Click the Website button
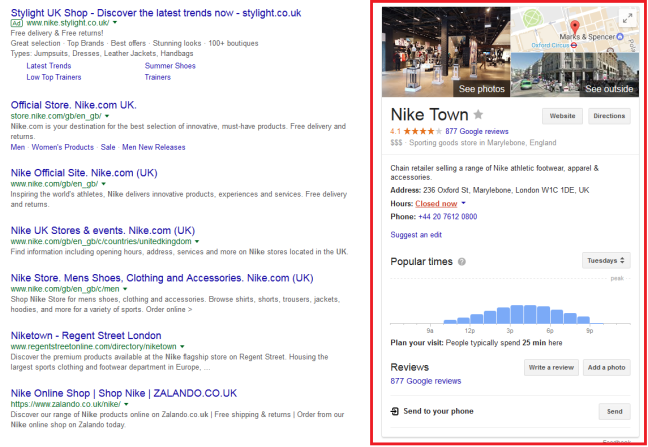 pyautogui.click(x=562, y=116)
